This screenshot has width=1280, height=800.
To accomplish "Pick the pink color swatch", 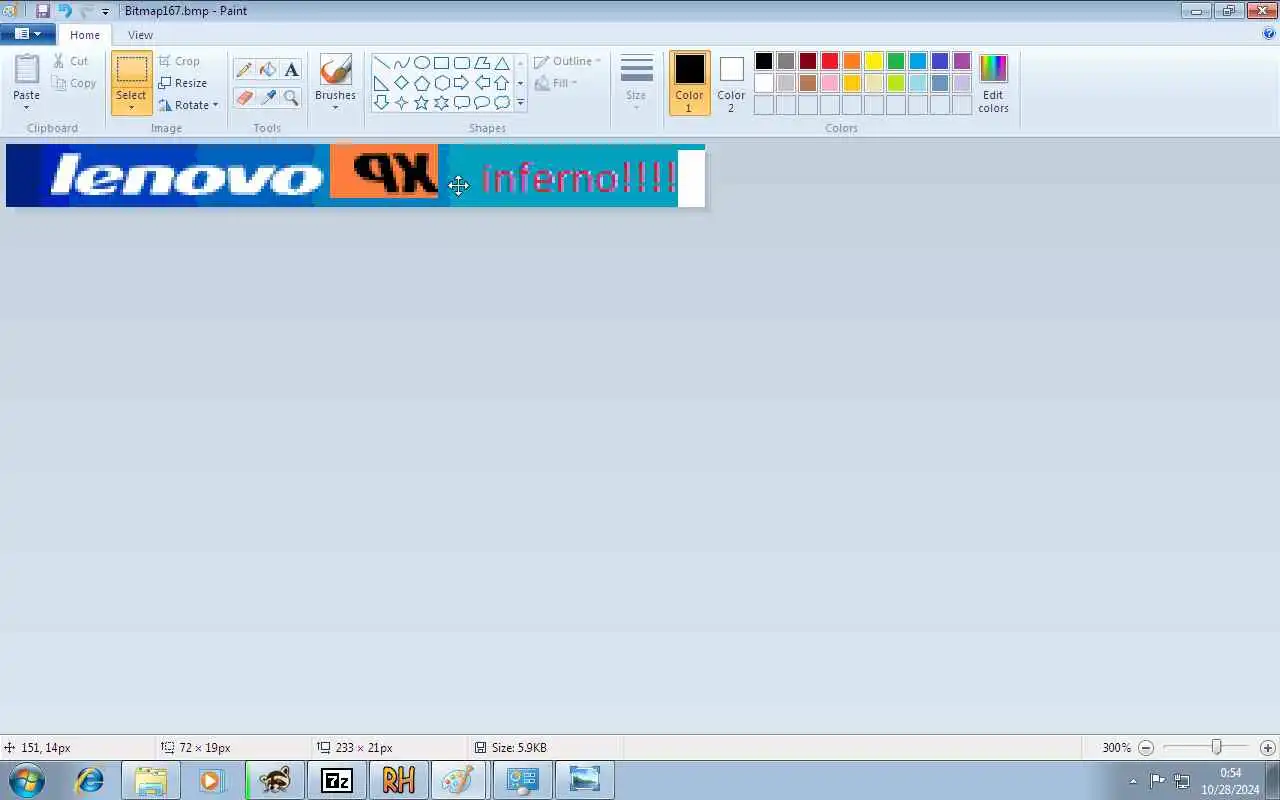I will [830, 83].
